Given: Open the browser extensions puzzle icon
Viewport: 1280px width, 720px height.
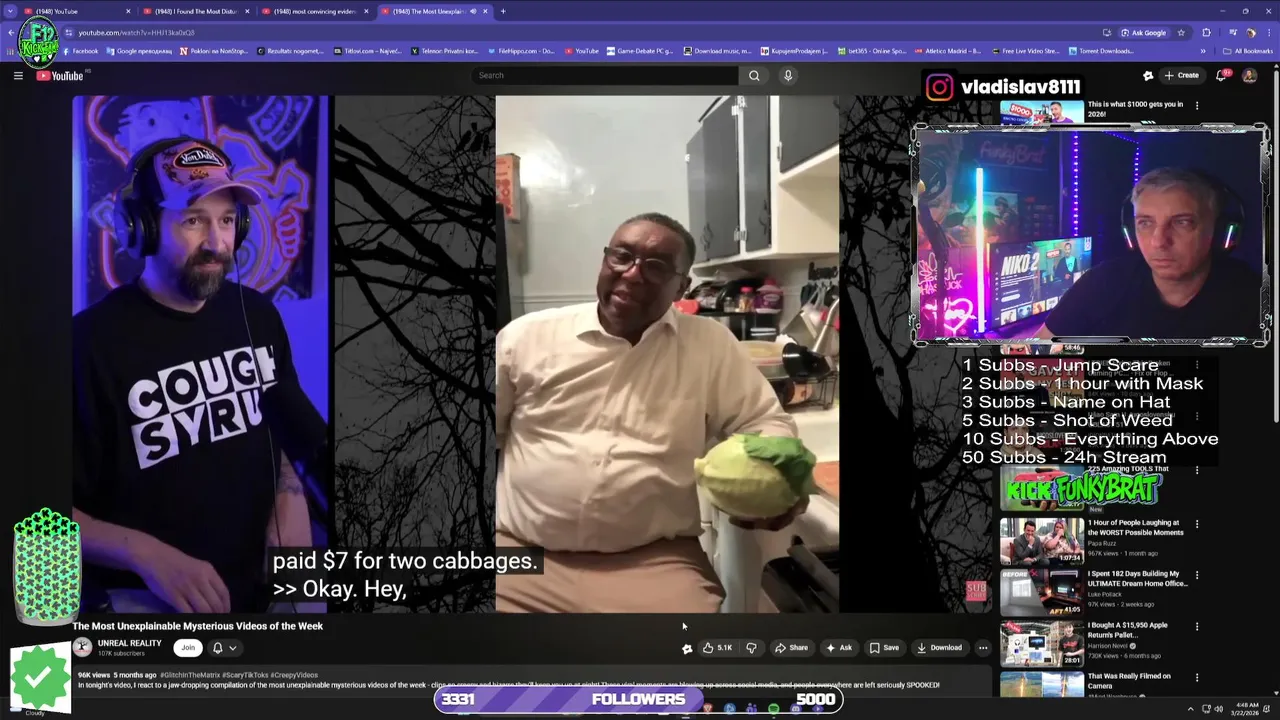Looking at the screenshot, I should tap(1206, 32).
